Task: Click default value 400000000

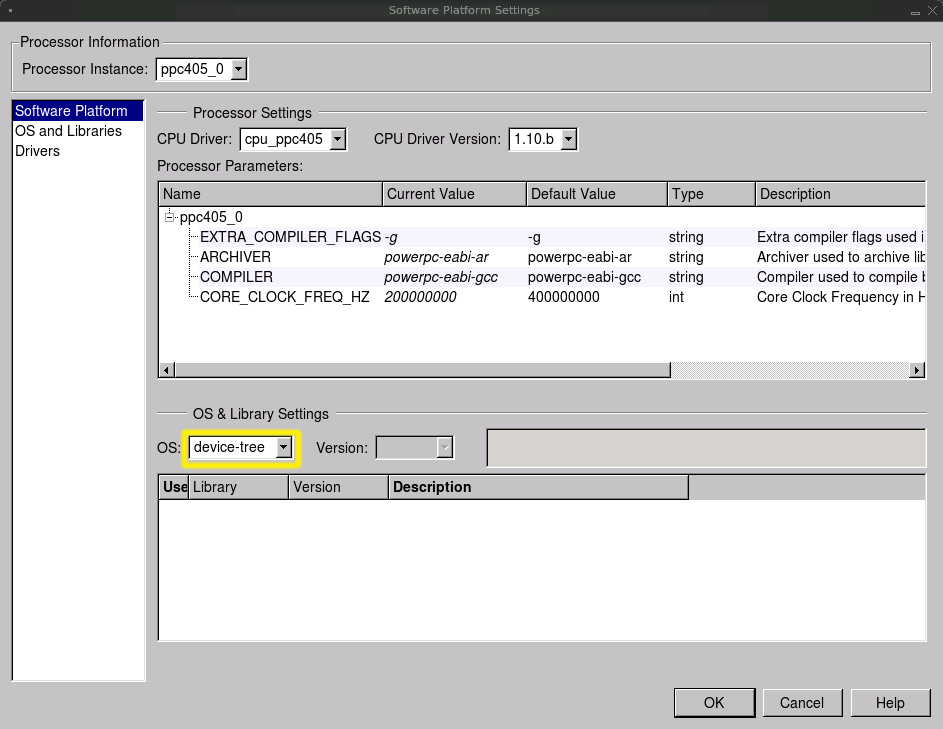Action: (564, 297)
